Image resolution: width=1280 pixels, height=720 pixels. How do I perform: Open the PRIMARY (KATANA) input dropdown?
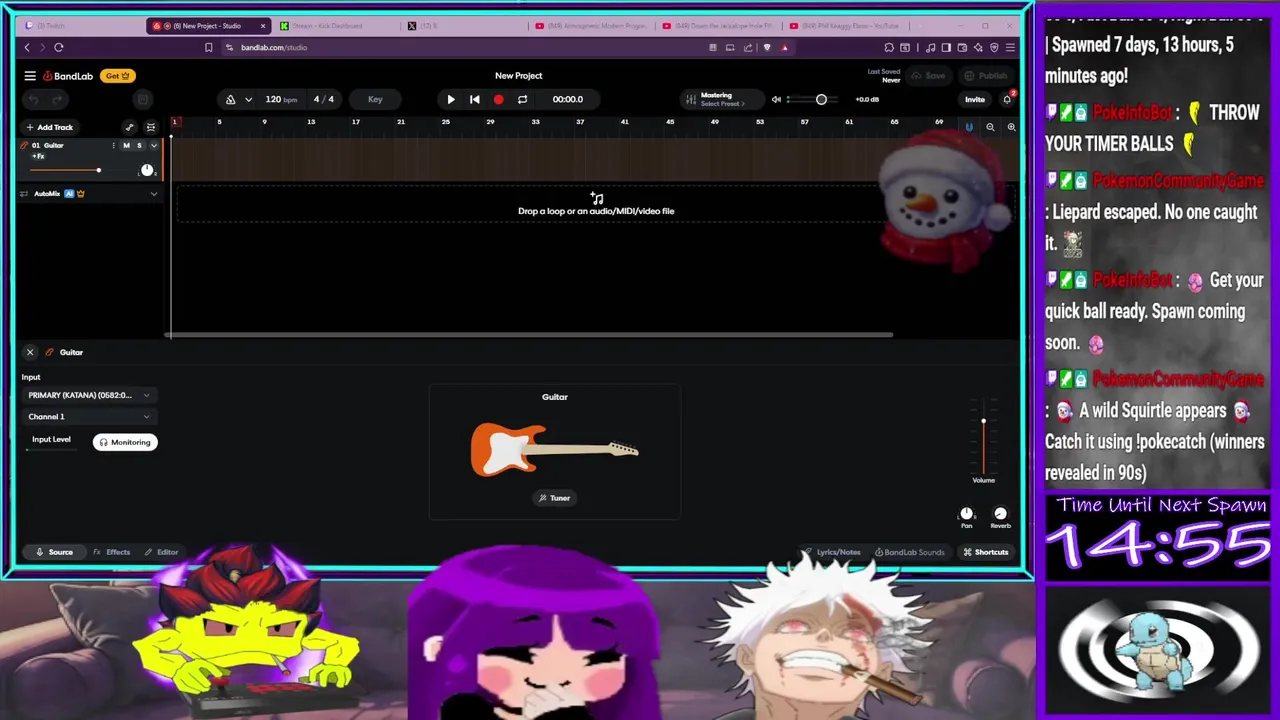pyautogui.click(x=89, y=395)
